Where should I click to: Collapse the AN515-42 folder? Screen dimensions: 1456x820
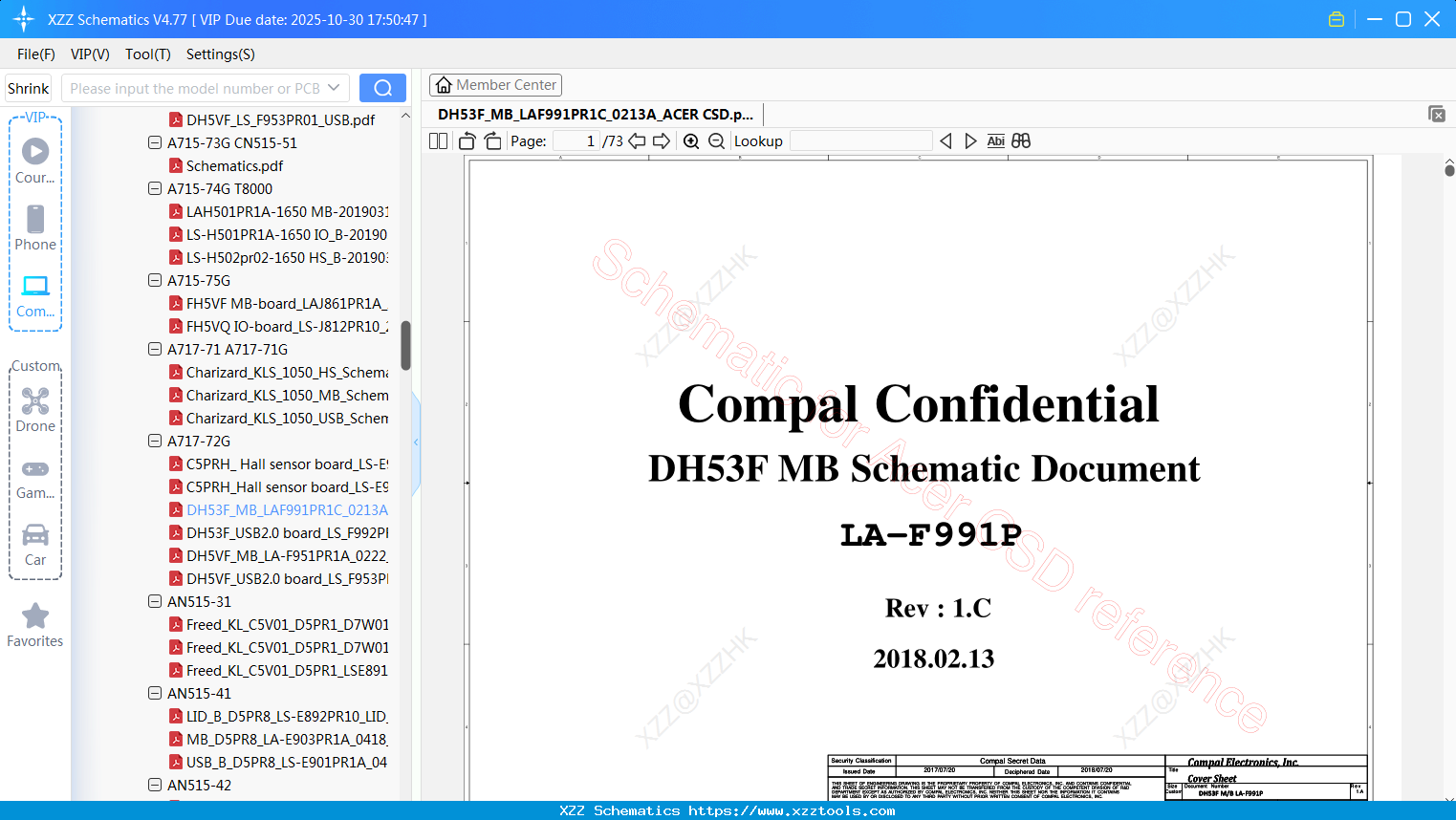pos(155,786)
